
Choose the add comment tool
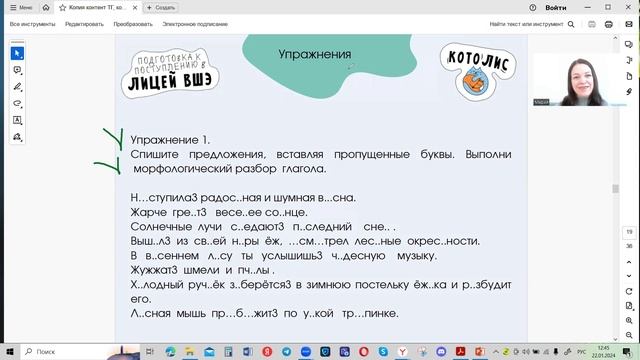(17, 70)
